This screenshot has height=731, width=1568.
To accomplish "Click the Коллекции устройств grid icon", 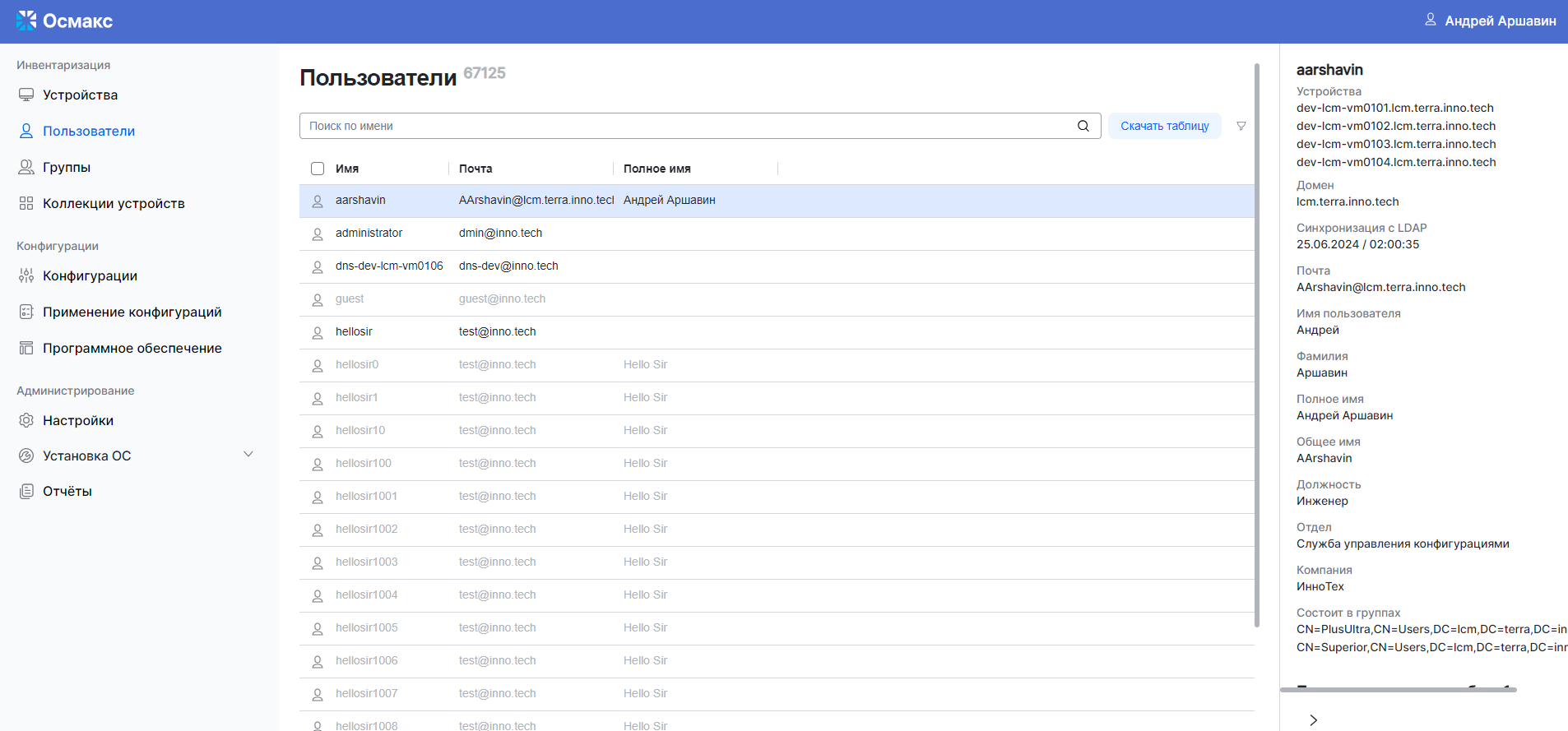I will [x=26, y=204].
